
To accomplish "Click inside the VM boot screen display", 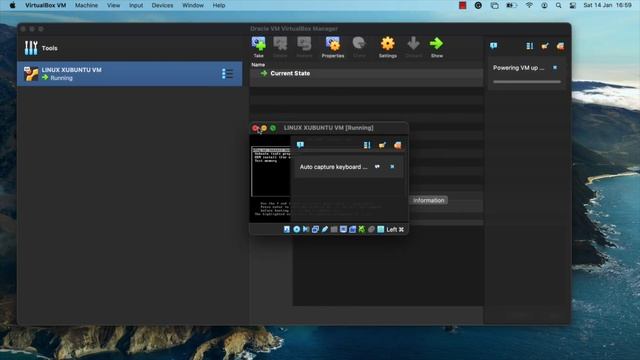I will click(270, 179).
